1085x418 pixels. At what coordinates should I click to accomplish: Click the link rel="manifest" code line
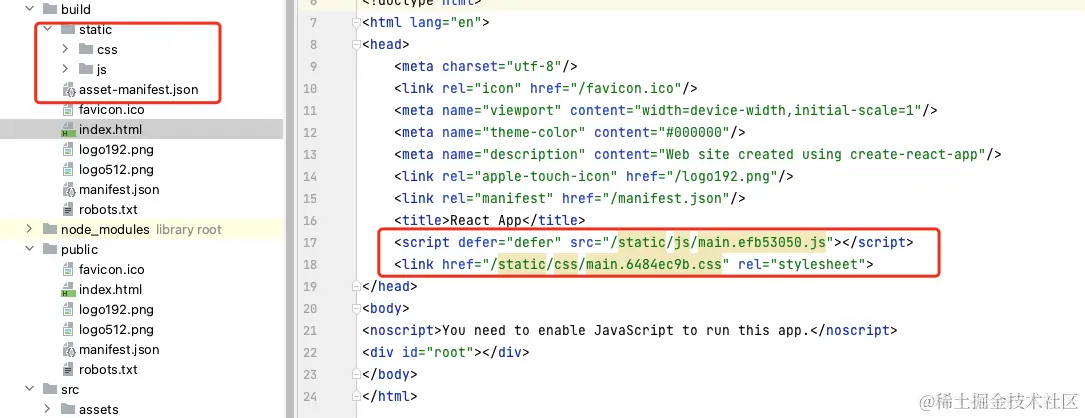click(569, 199)
